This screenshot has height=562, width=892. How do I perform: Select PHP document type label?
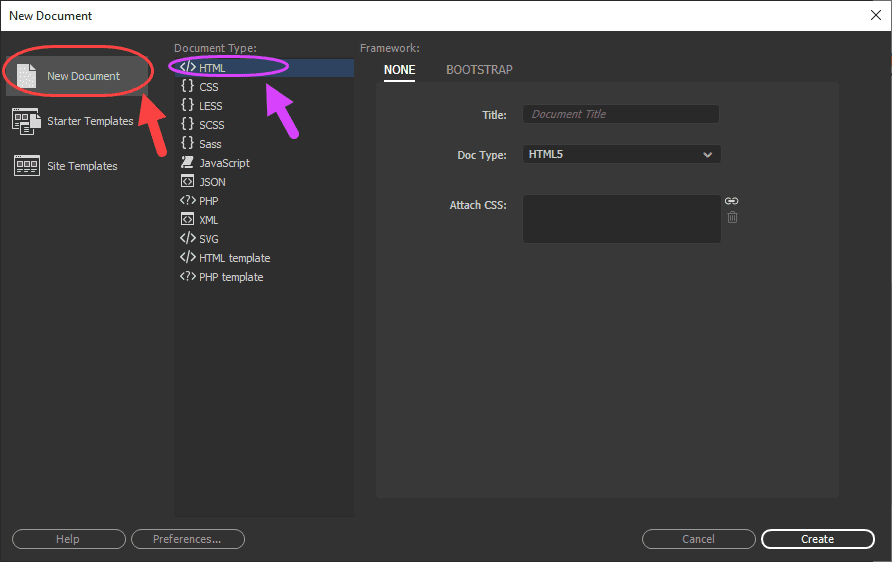[209, 201]
